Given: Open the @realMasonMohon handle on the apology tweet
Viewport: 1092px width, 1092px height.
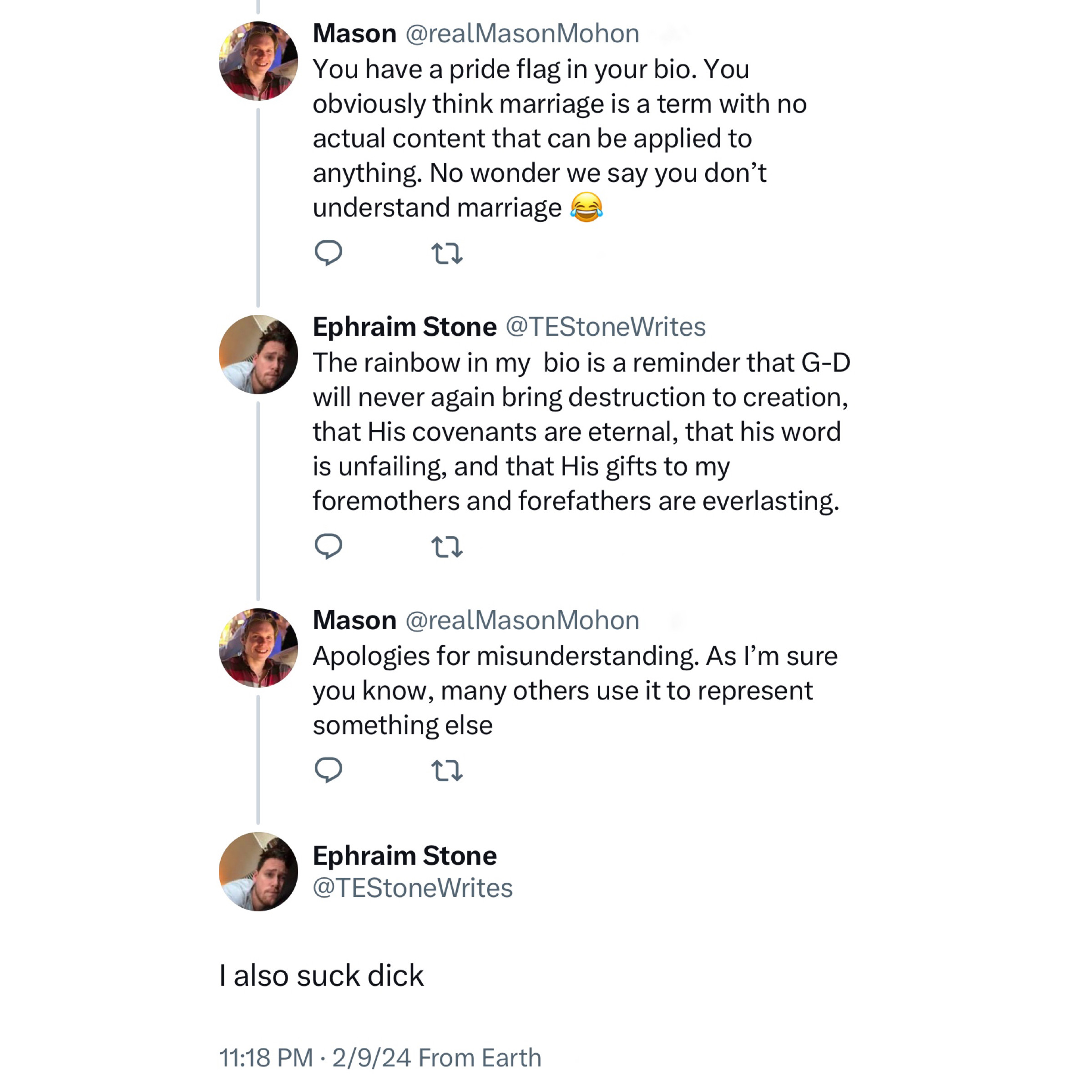Looking at the screenshot, I should [x=522, y=621].
